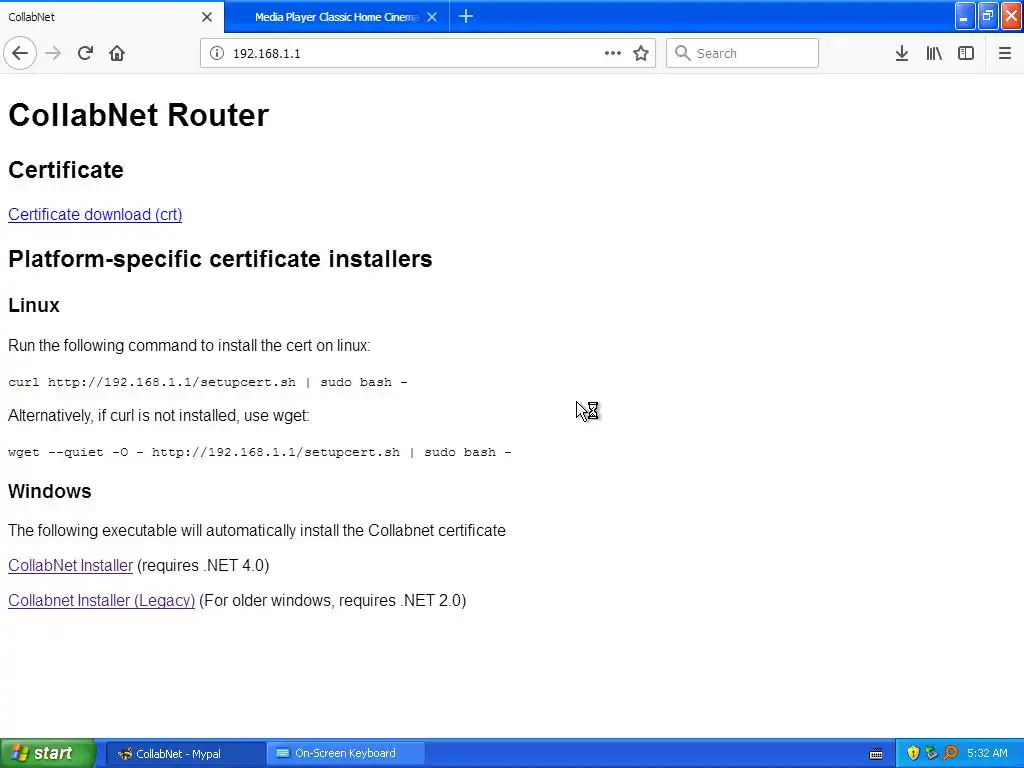The height and width of the screenshot is (768, 1024).
Task: Restore down the browser window
Action: (x=988, y=16)
